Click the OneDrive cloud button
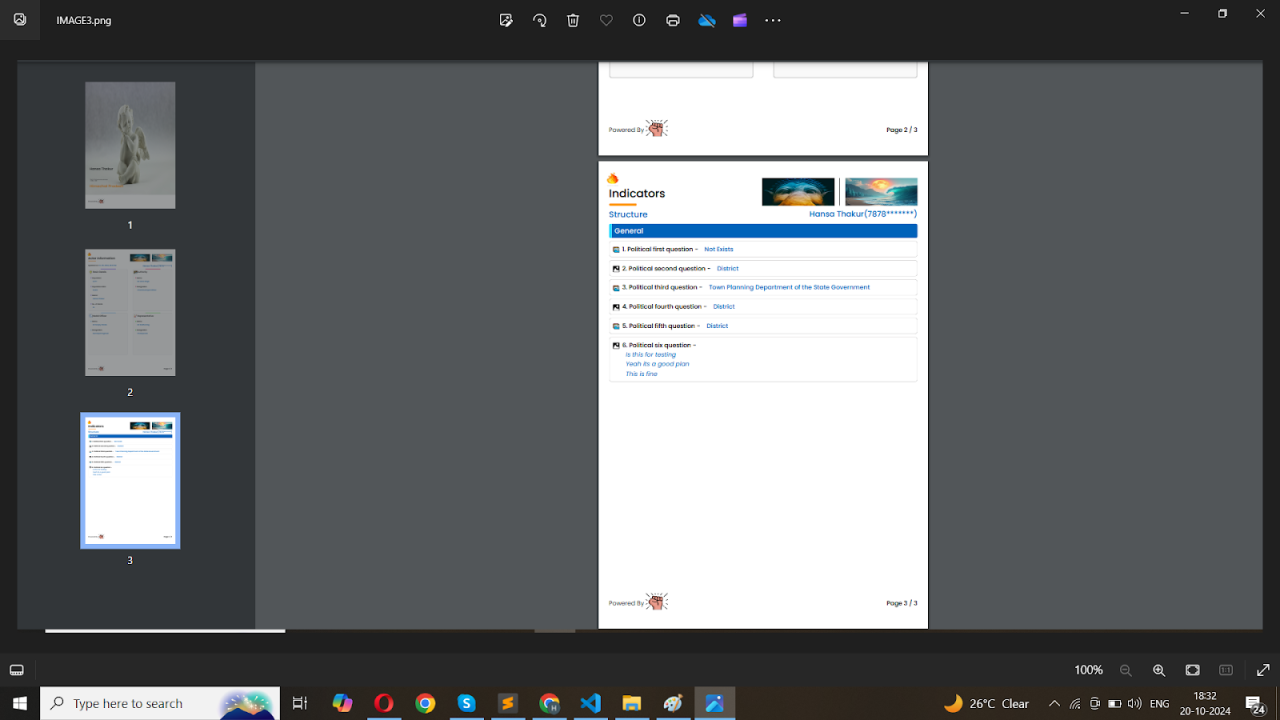This screenshot has height=720, width=1280. pyautogui.click(x=707, y=20)
